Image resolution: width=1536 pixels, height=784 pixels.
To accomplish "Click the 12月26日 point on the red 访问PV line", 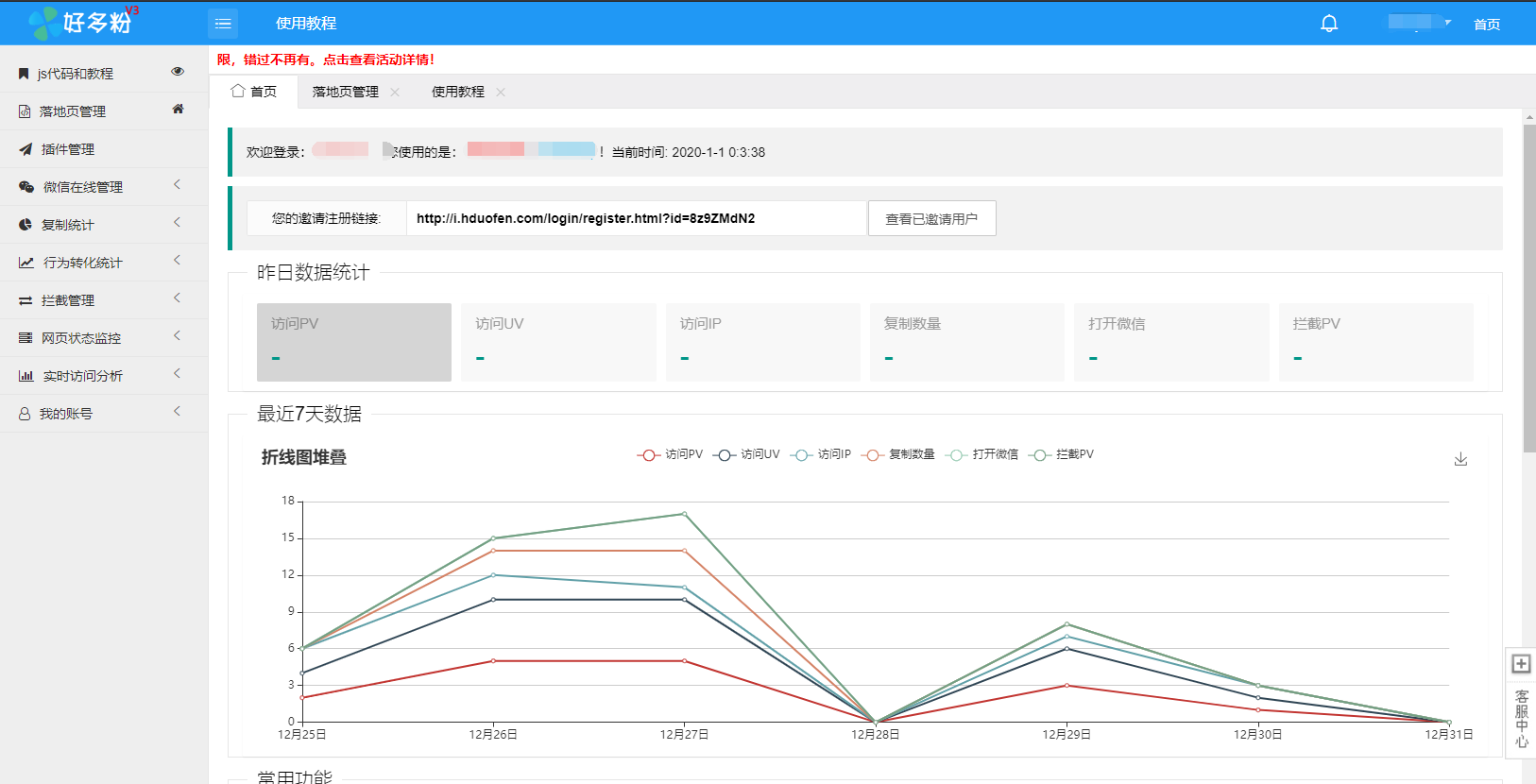I will click(x=493, y=661).
